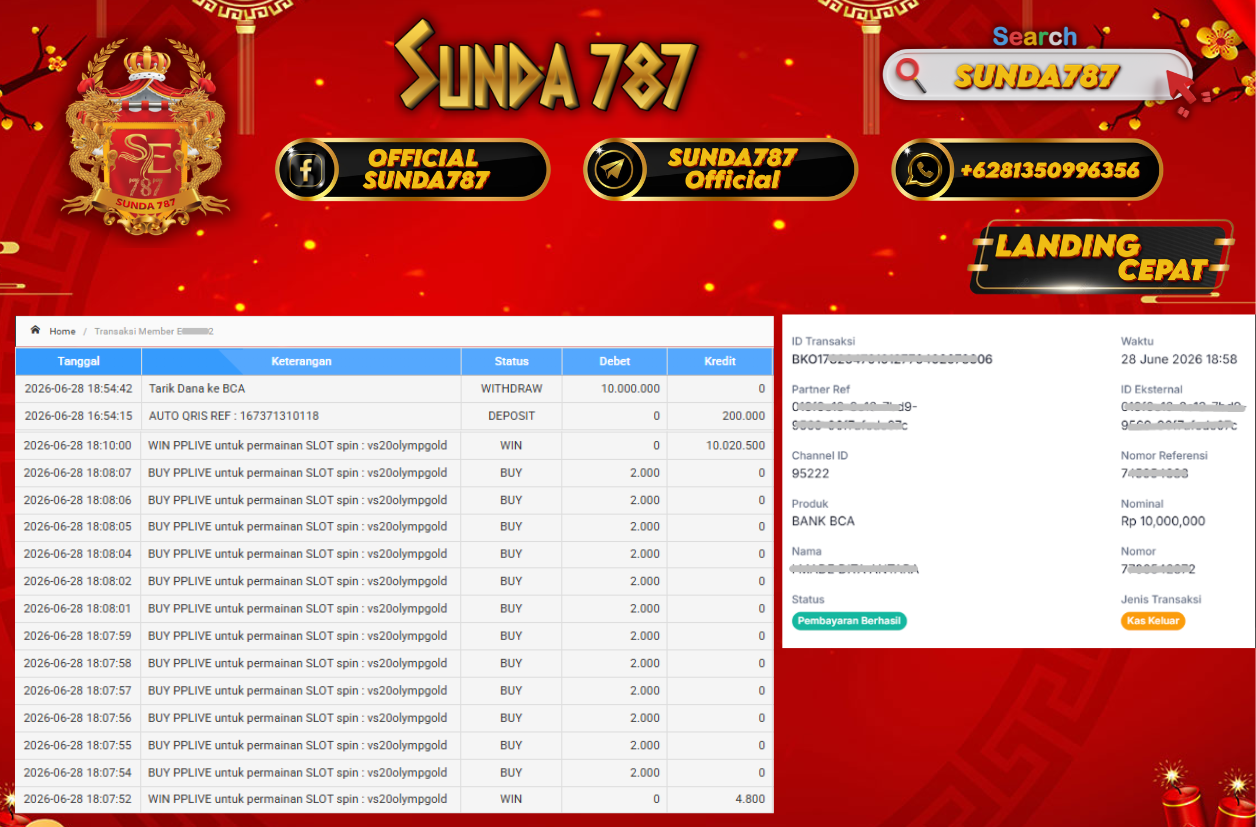Click the LANDING CEPAT banner
The width and height of the screenshot is (1256, 827).
1101,257
